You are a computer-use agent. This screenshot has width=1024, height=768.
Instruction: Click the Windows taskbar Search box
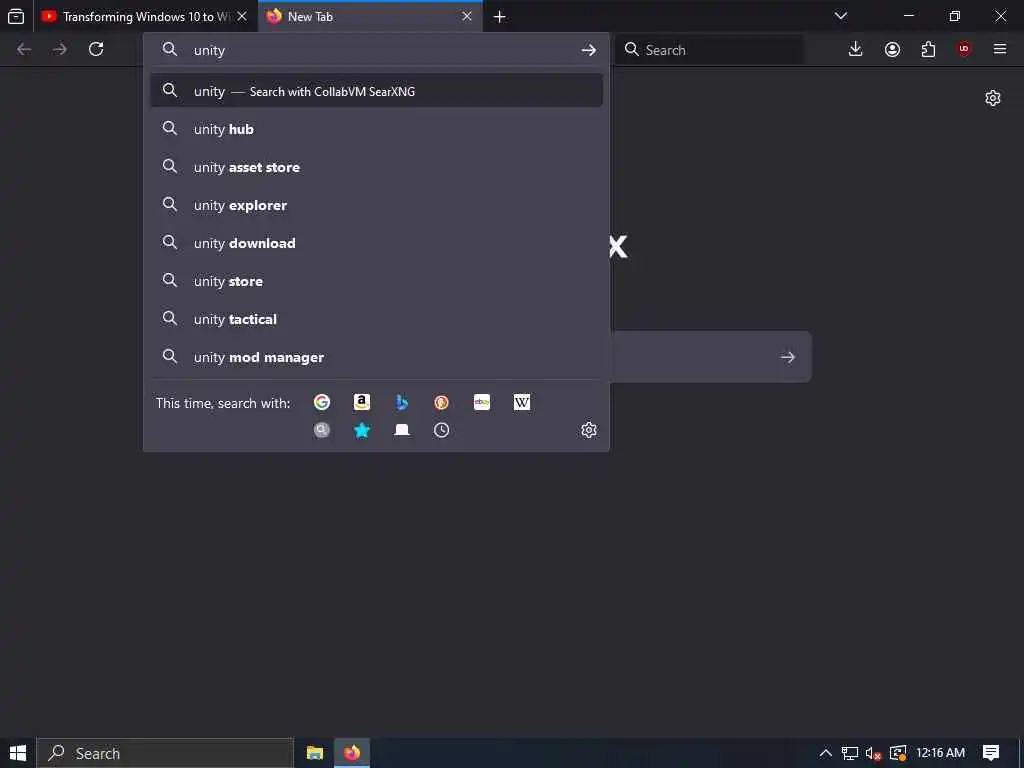(165, 753)
